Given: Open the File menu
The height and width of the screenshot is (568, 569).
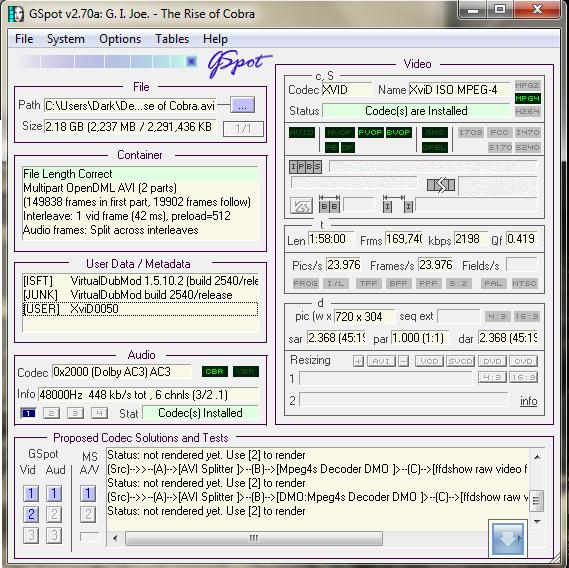Looking at the screenshot, I should 24,39.
